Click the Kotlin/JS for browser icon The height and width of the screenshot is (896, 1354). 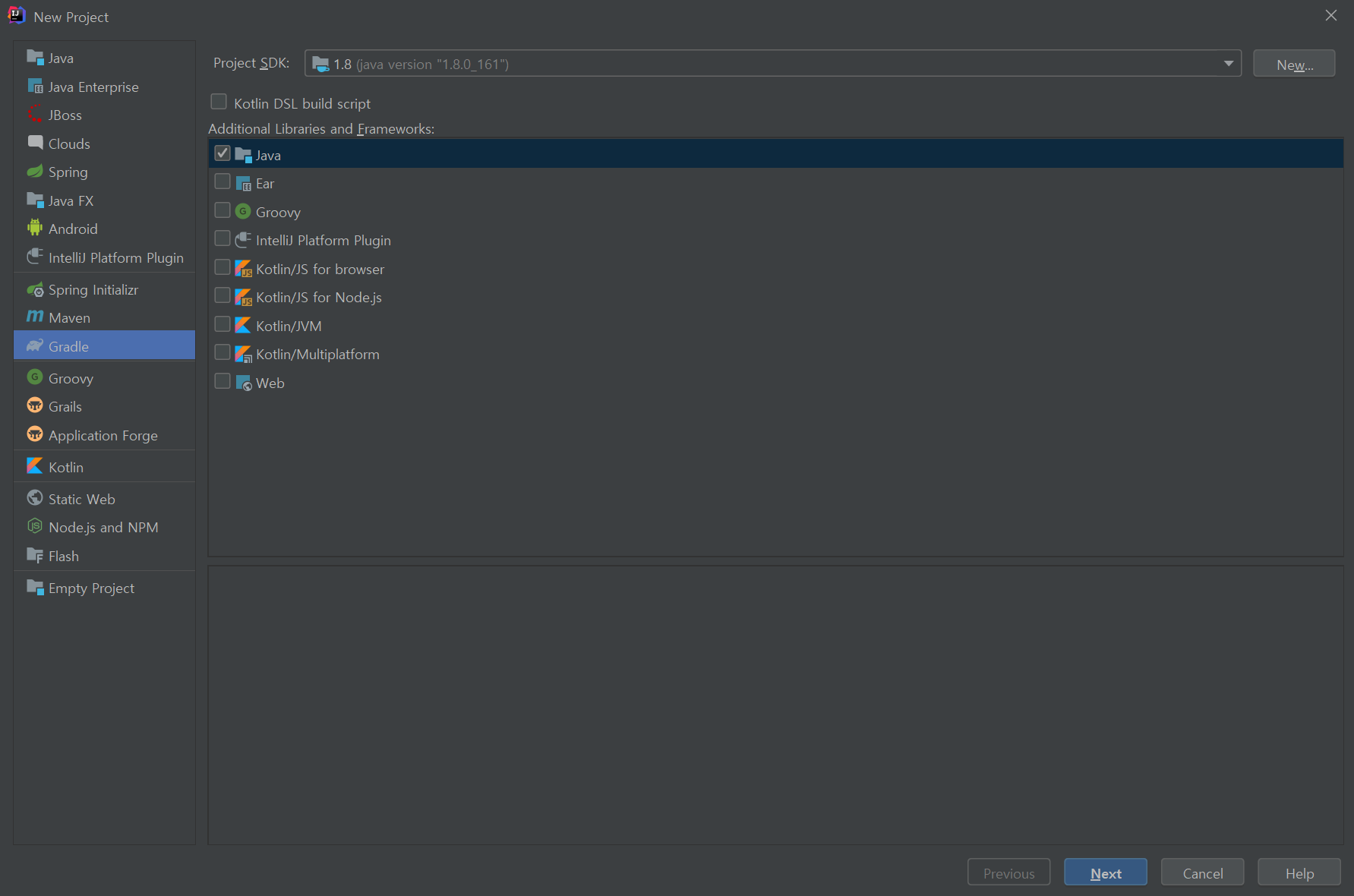pyautogui.click(x=243, y=268)
